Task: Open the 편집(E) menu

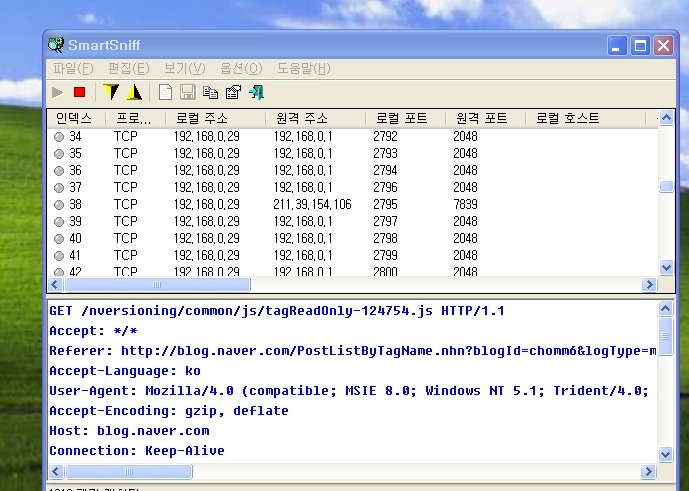Action: pos(128,69)
